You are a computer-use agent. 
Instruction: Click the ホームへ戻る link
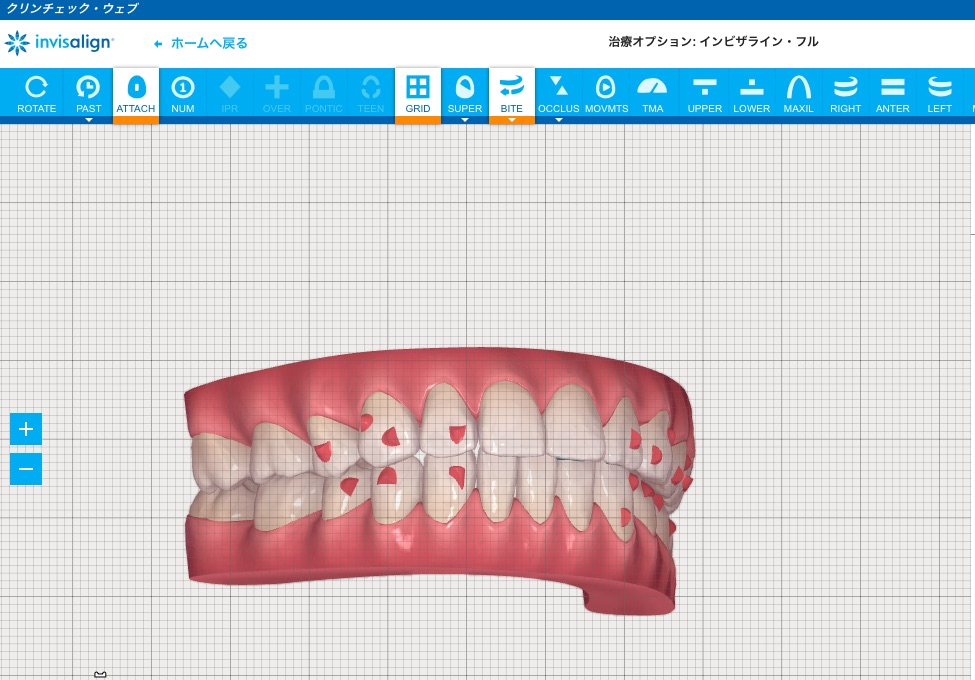click(201, 43)
